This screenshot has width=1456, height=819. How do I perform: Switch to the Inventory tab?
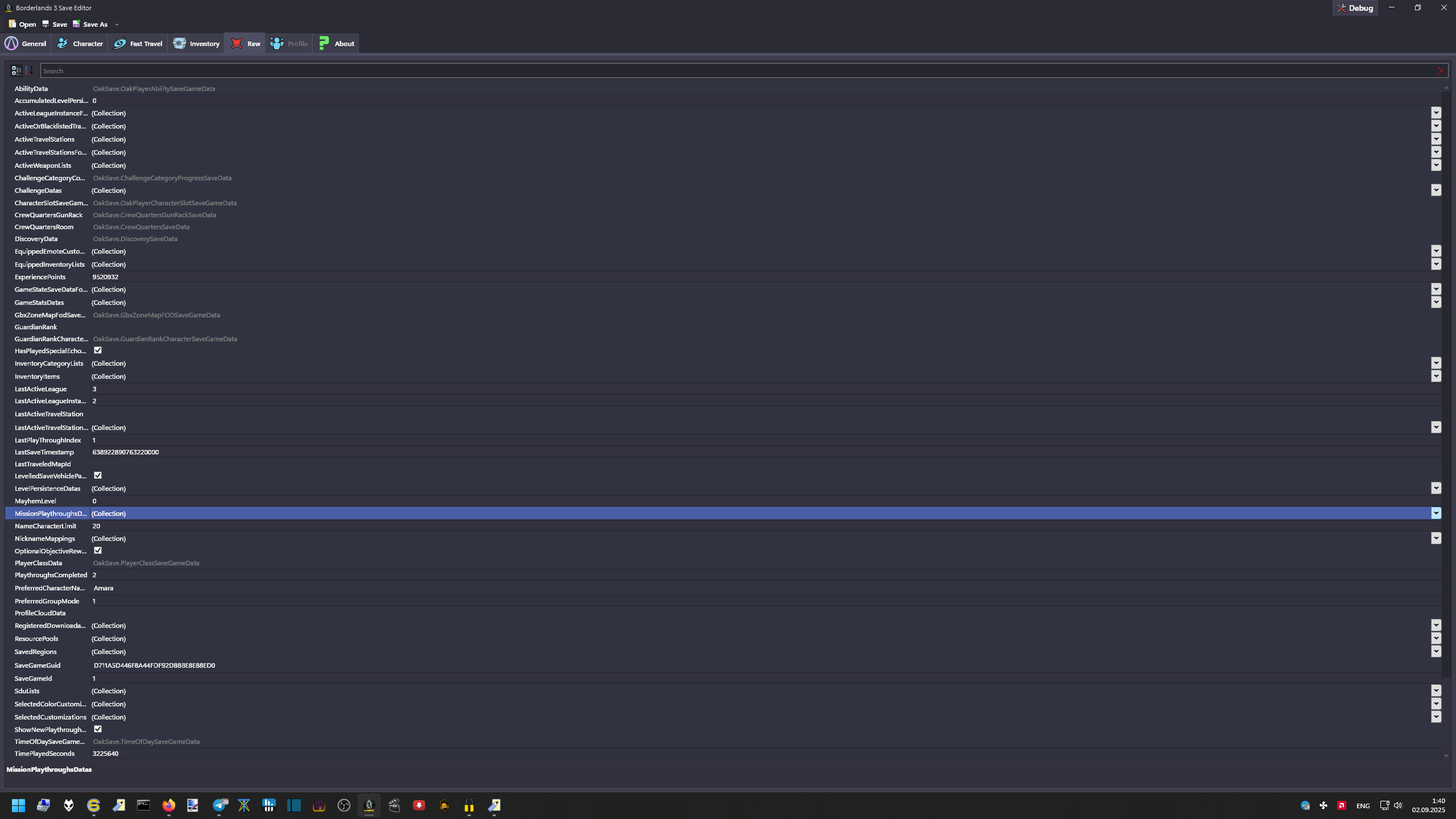point(196,44)
